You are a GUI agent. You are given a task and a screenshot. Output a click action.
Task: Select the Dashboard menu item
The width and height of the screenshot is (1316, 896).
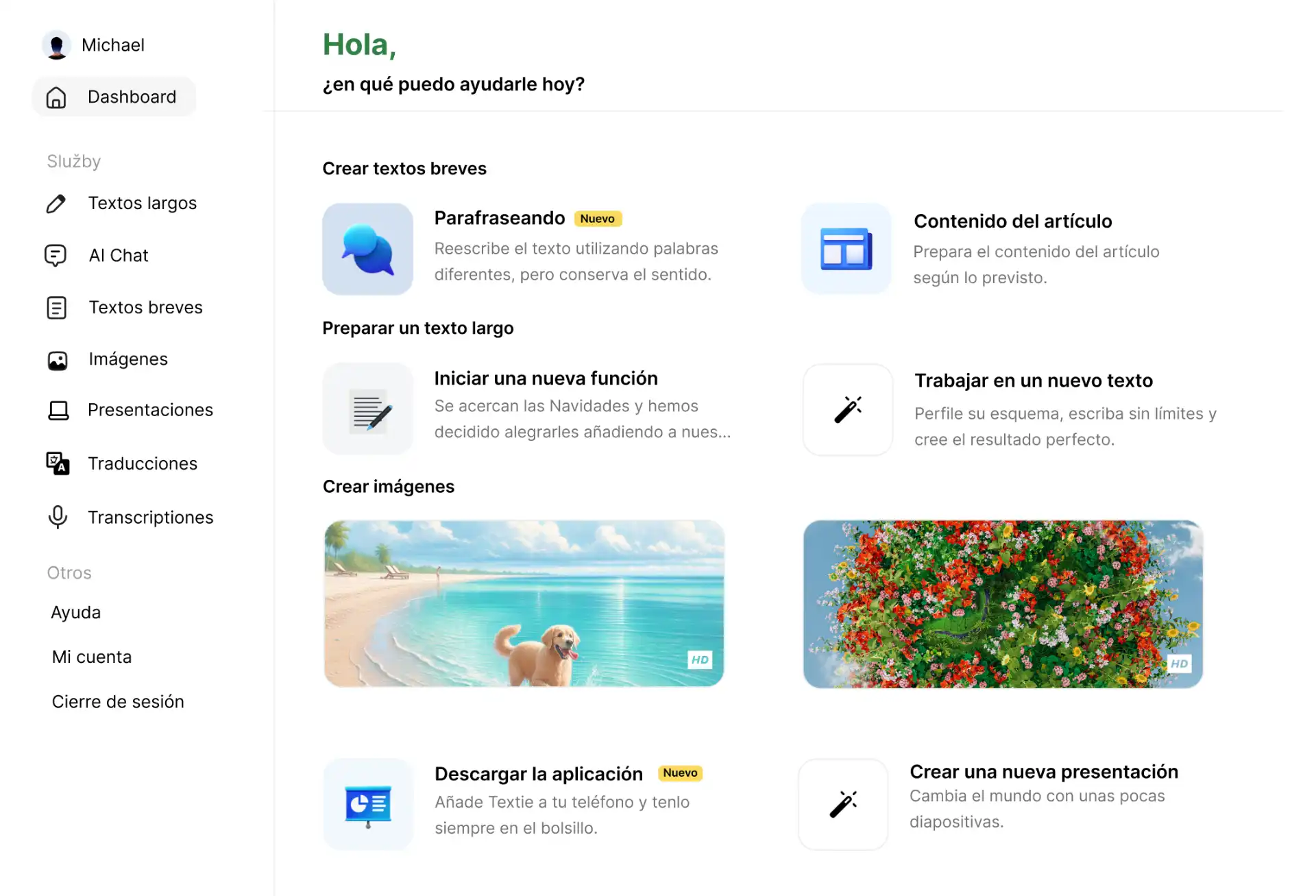131,96
